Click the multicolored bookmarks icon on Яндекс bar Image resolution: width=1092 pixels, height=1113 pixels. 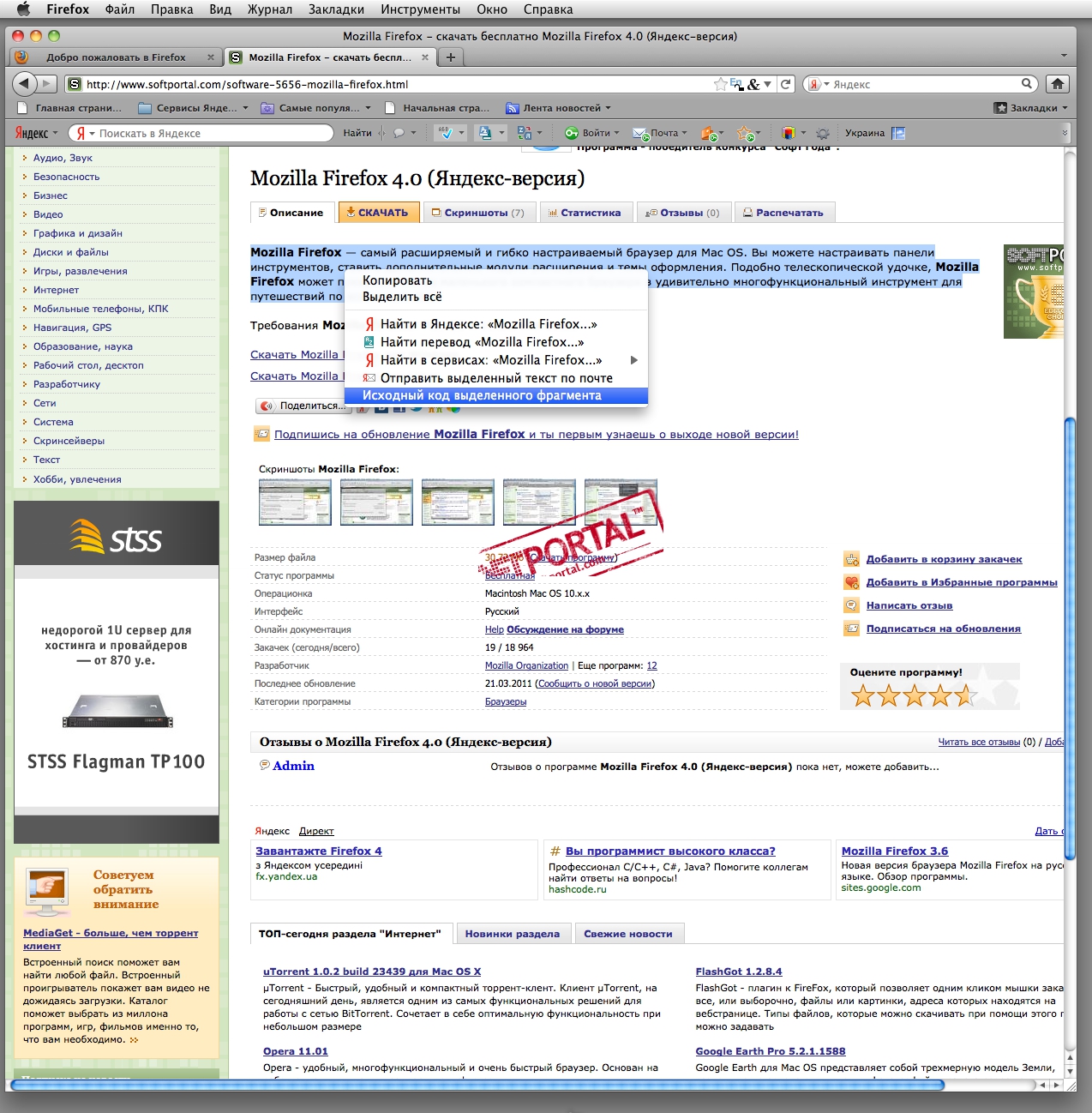click(x=789, y=133)
